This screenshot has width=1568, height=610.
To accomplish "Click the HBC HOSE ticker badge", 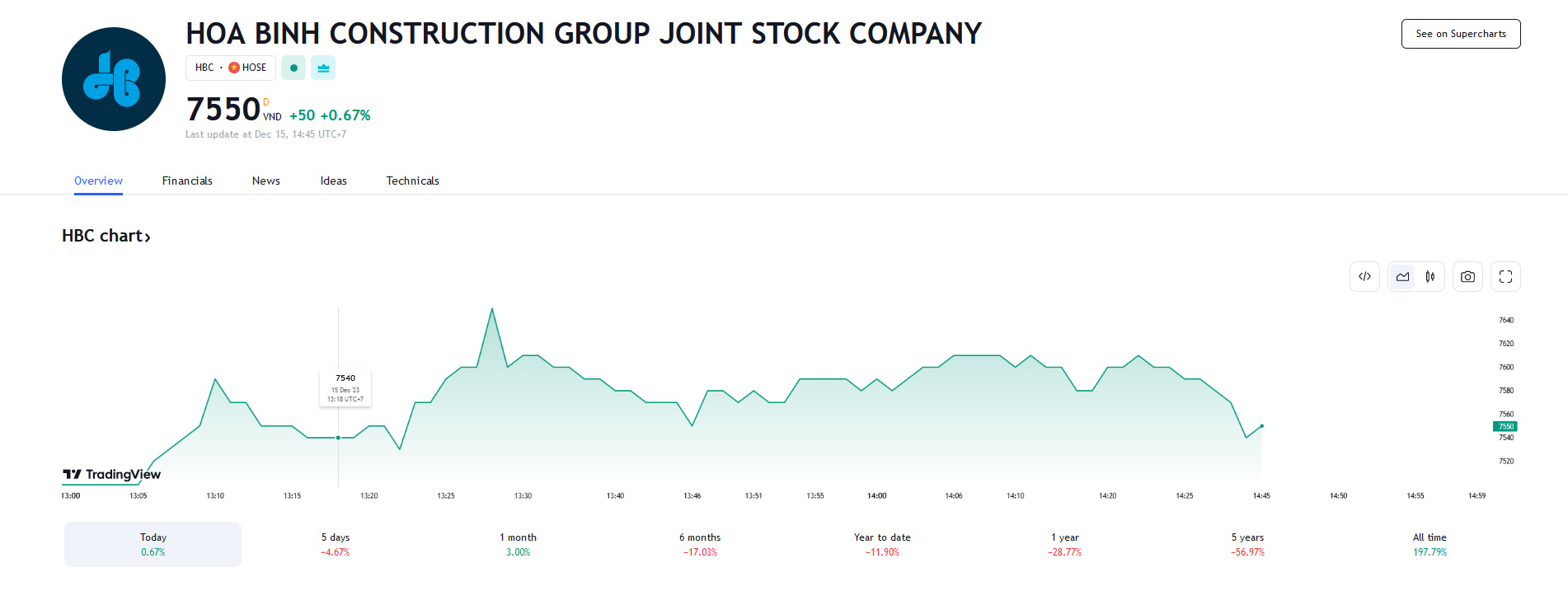I will point(231,68).
